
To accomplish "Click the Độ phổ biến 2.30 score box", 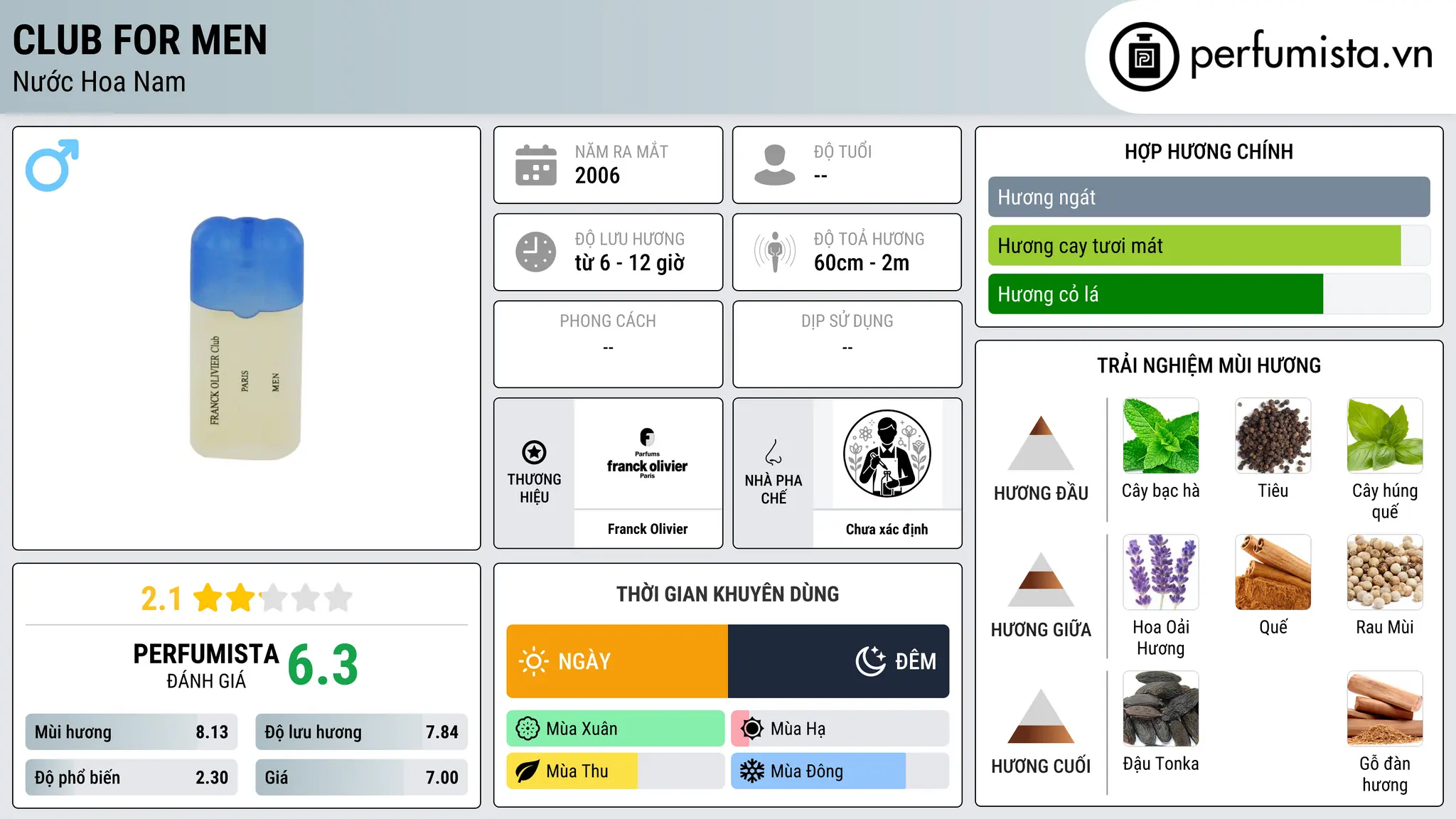I will click(132, 777).
